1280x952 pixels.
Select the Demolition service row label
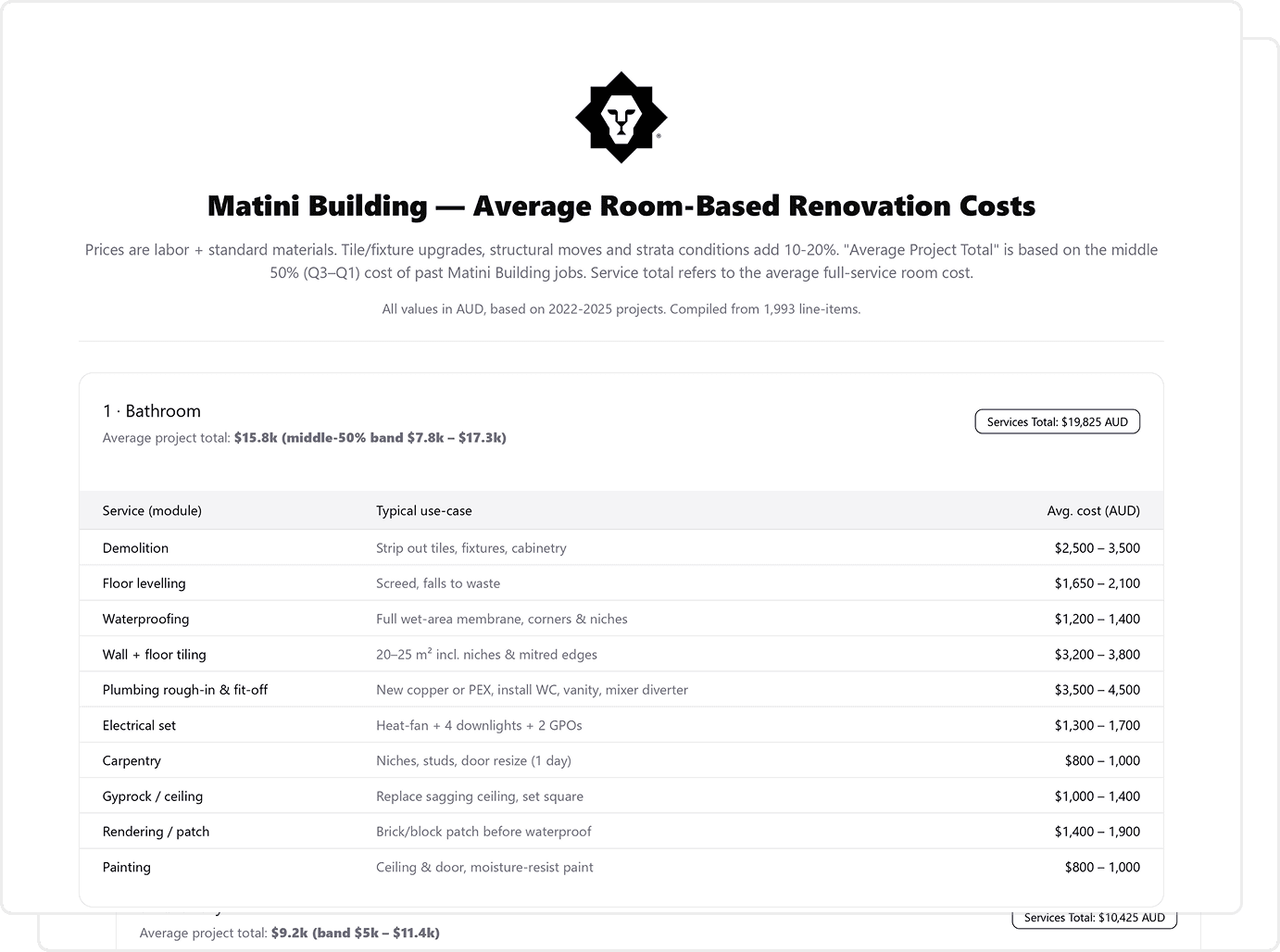click(x=135, y=548)
